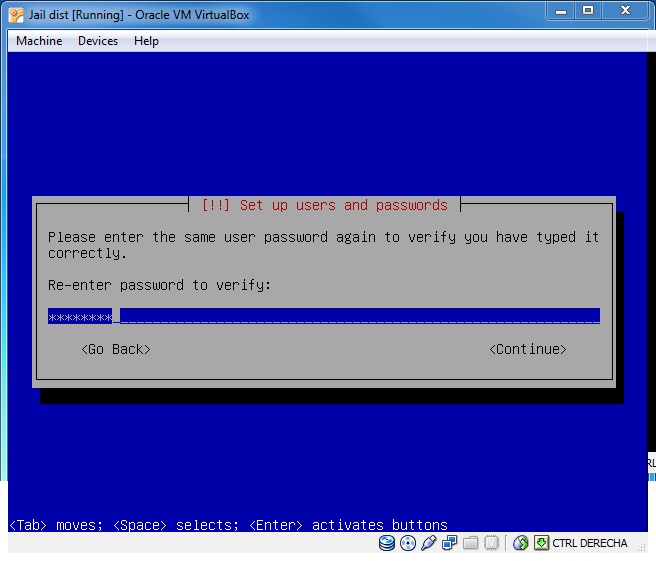
Task: Click the virtualization CPU chip icon
Action: (492, 543)
